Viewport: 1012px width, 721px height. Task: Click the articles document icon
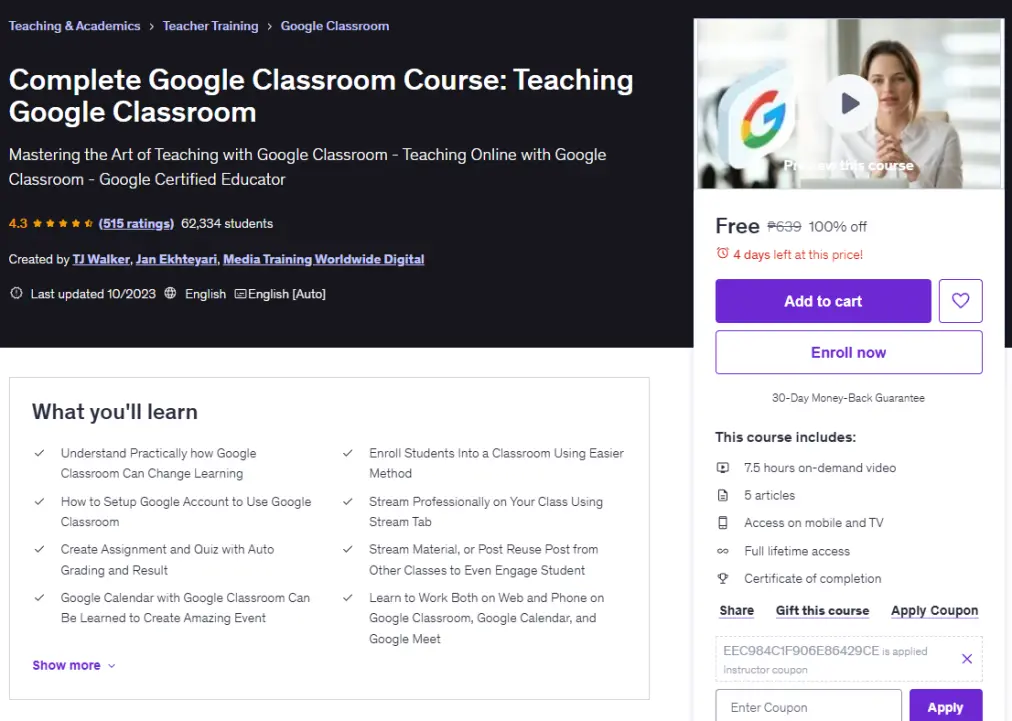click(723, 496)
